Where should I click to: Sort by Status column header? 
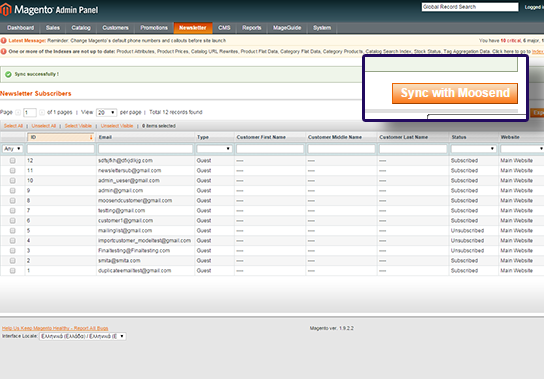(x=459, y=137)
